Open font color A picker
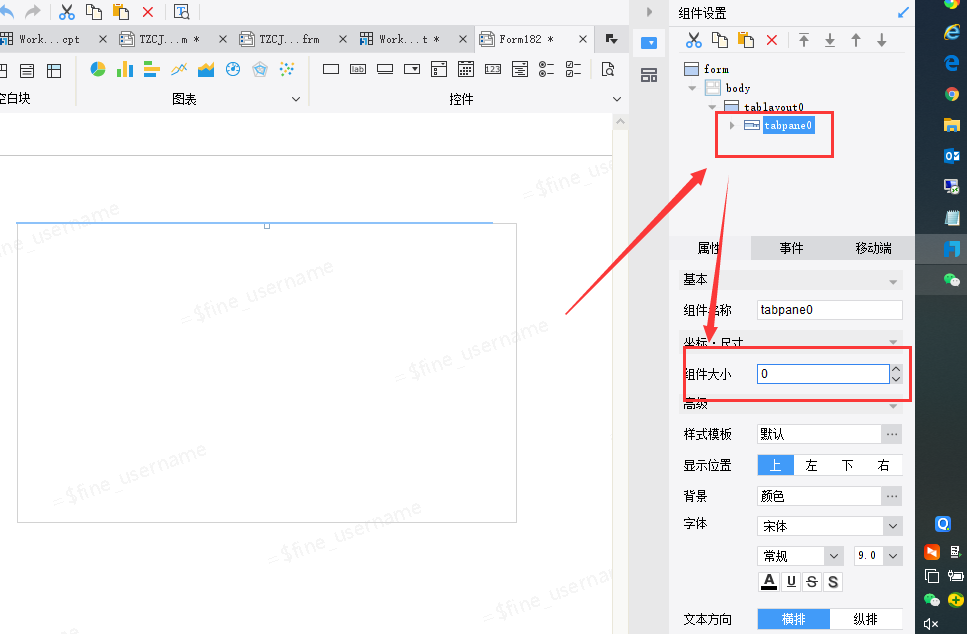 tap(769, 582)
